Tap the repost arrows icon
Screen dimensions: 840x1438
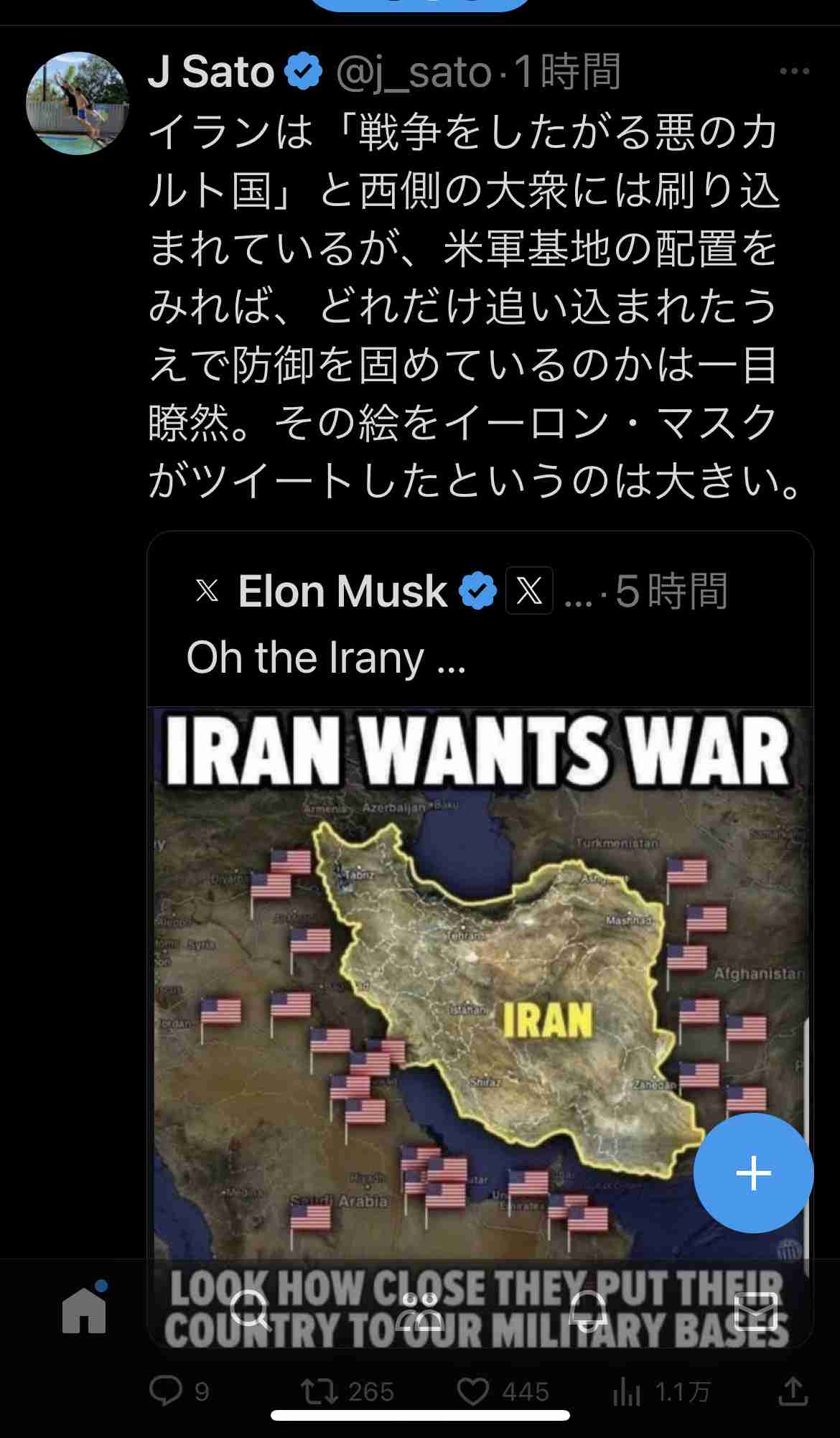[x=319, y=1391]
